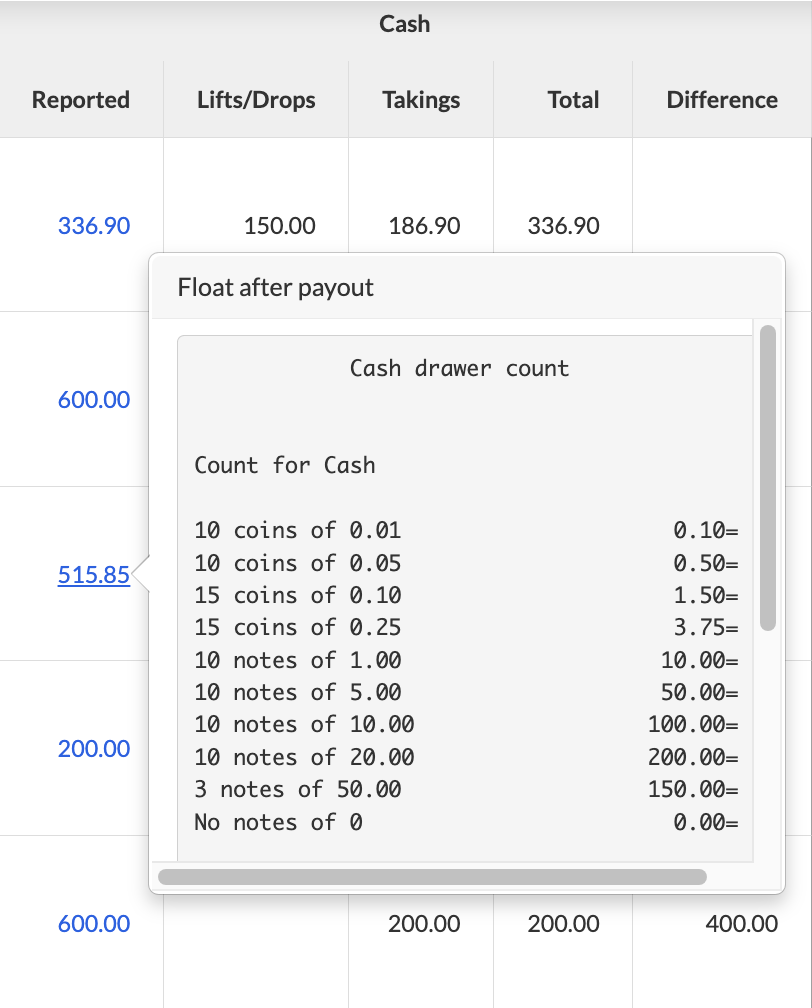Open details for the 200.00 reported amount

[94, 748]
